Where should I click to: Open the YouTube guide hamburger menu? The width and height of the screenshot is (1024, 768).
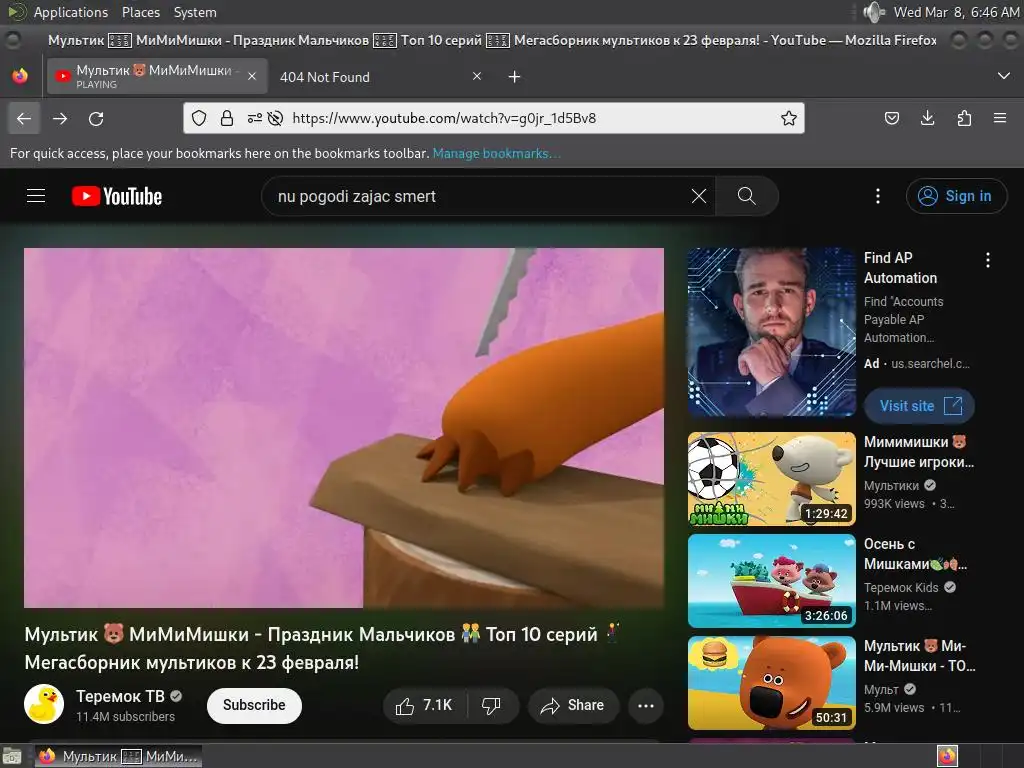click(x=36, y=196)
